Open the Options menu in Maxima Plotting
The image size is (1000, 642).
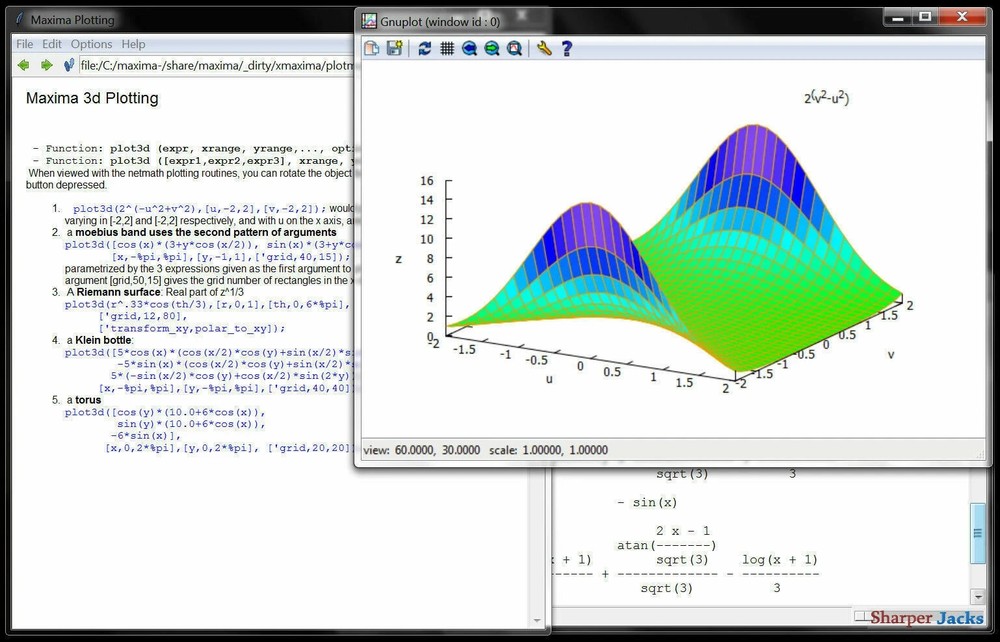point(91,44)
